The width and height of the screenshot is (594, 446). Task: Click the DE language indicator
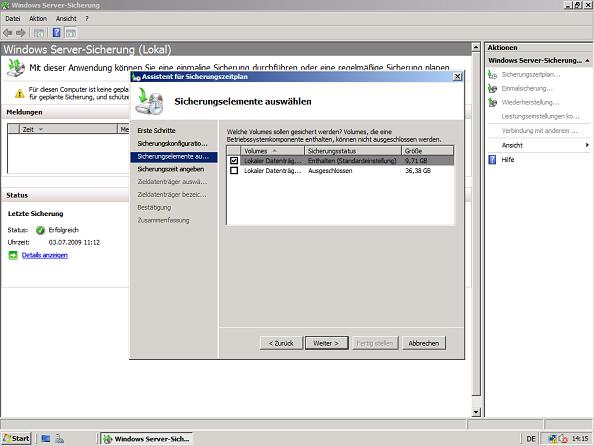(x=531, y=439)
